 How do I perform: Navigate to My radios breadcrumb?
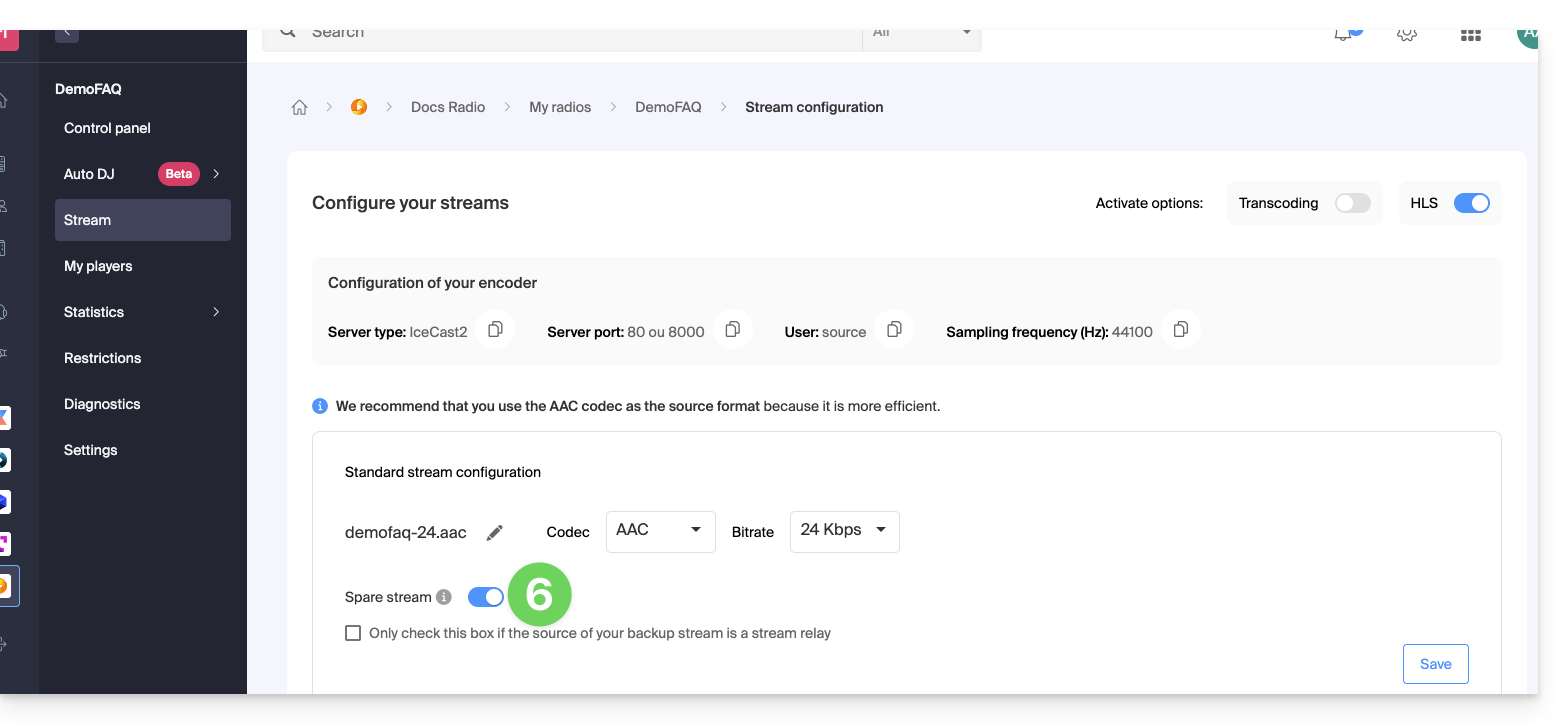click(560, 107)
